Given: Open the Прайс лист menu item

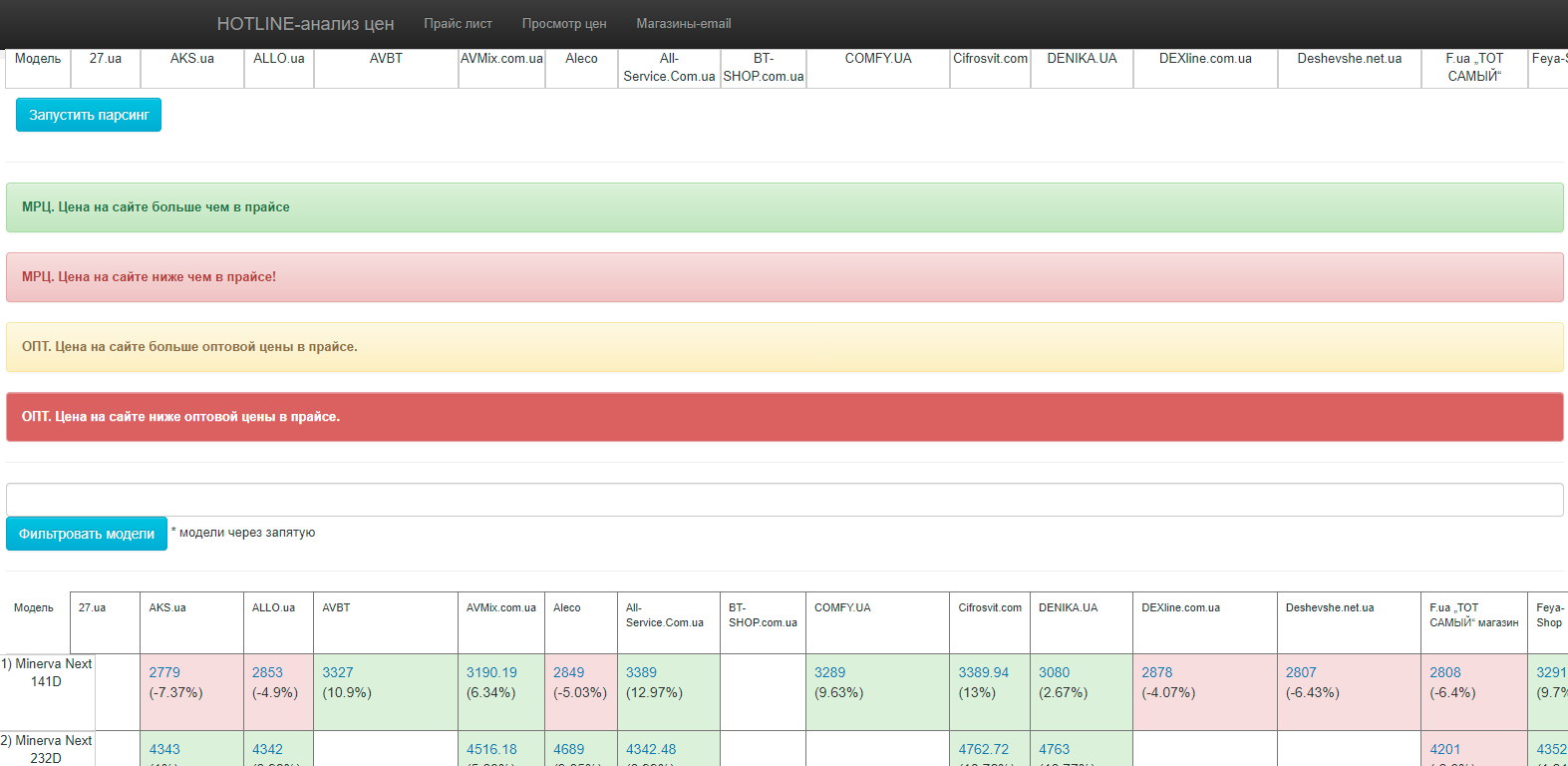Looking at the screenshot, I should (x=458, y=24).
